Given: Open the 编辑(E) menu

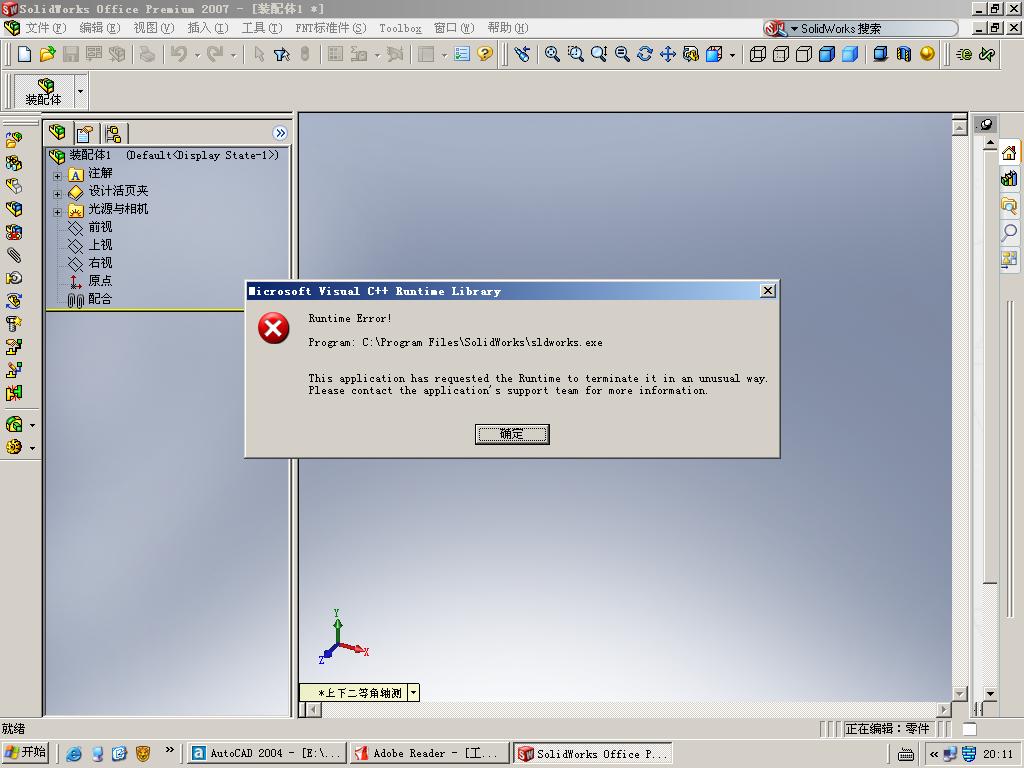Looking at the screenshot, I should [x=100, y=28].
